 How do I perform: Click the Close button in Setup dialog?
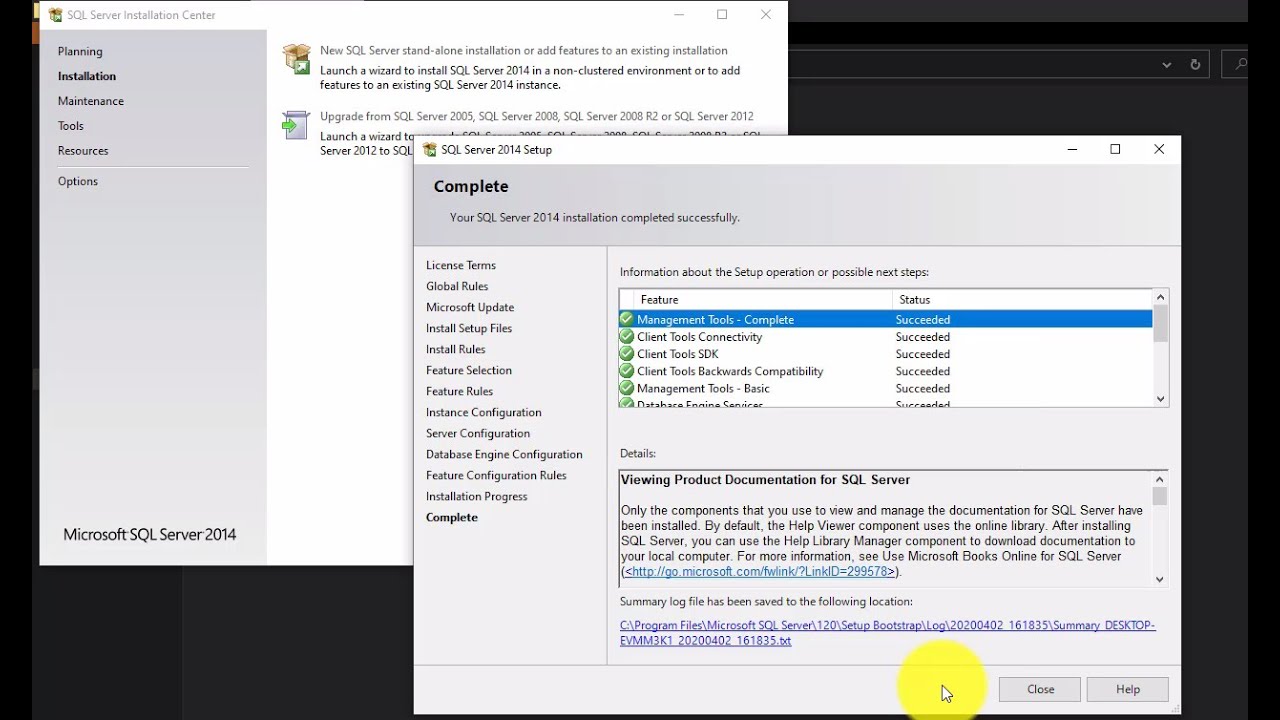click(1040, 689)
